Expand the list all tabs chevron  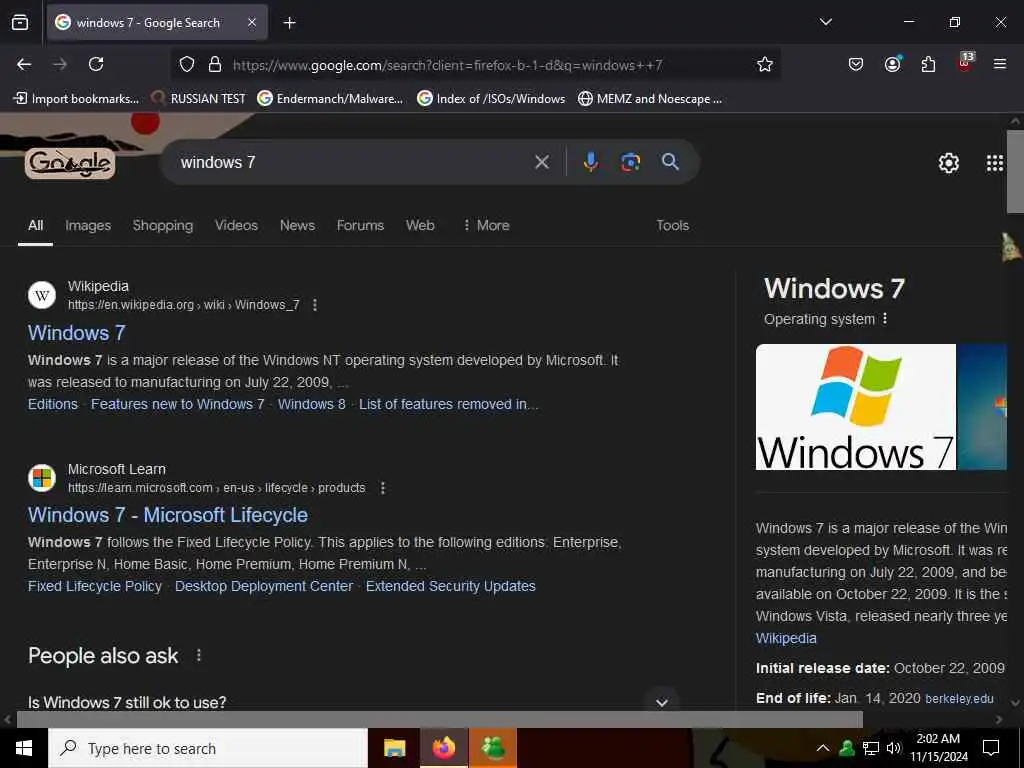coord(825,22)
